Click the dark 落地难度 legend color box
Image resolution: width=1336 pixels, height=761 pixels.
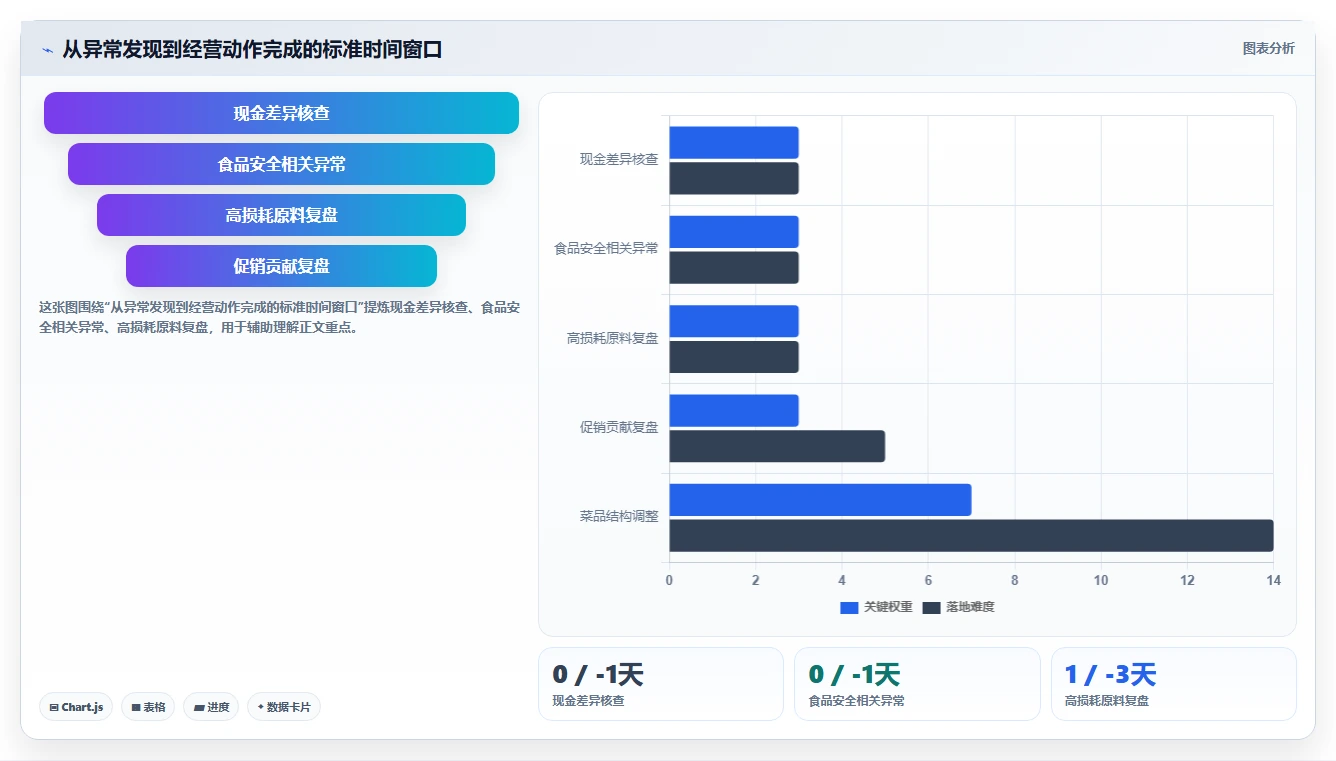[931, 608]
